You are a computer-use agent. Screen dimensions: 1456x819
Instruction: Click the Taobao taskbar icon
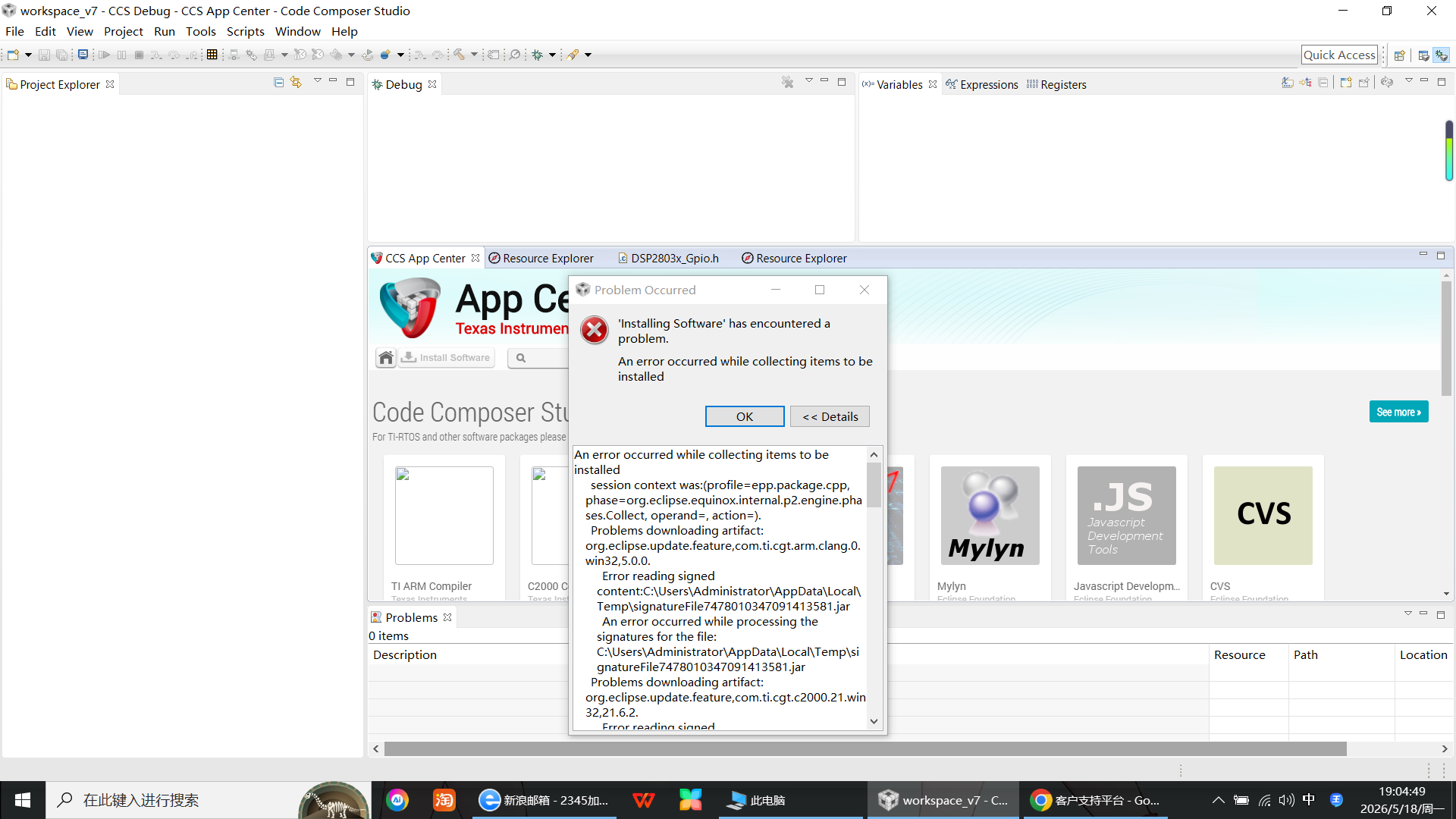pyautogui.click(x=444, y=800)
